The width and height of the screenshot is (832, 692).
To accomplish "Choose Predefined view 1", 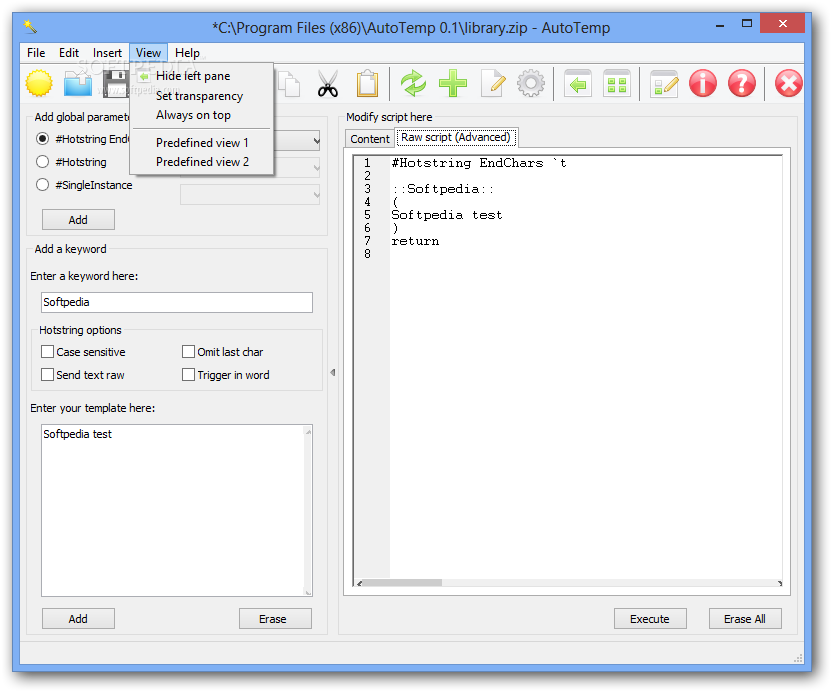I will coord(202,143).
